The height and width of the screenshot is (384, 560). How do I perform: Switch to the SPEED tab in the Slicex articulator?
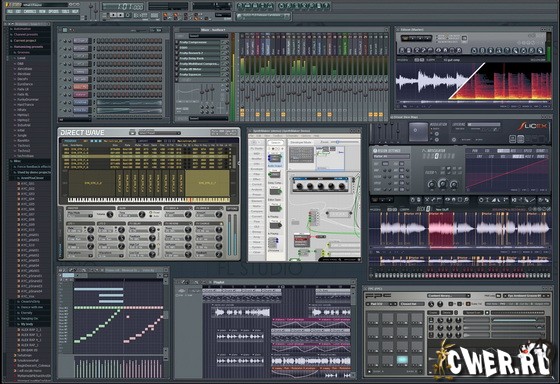coord(528,151)
